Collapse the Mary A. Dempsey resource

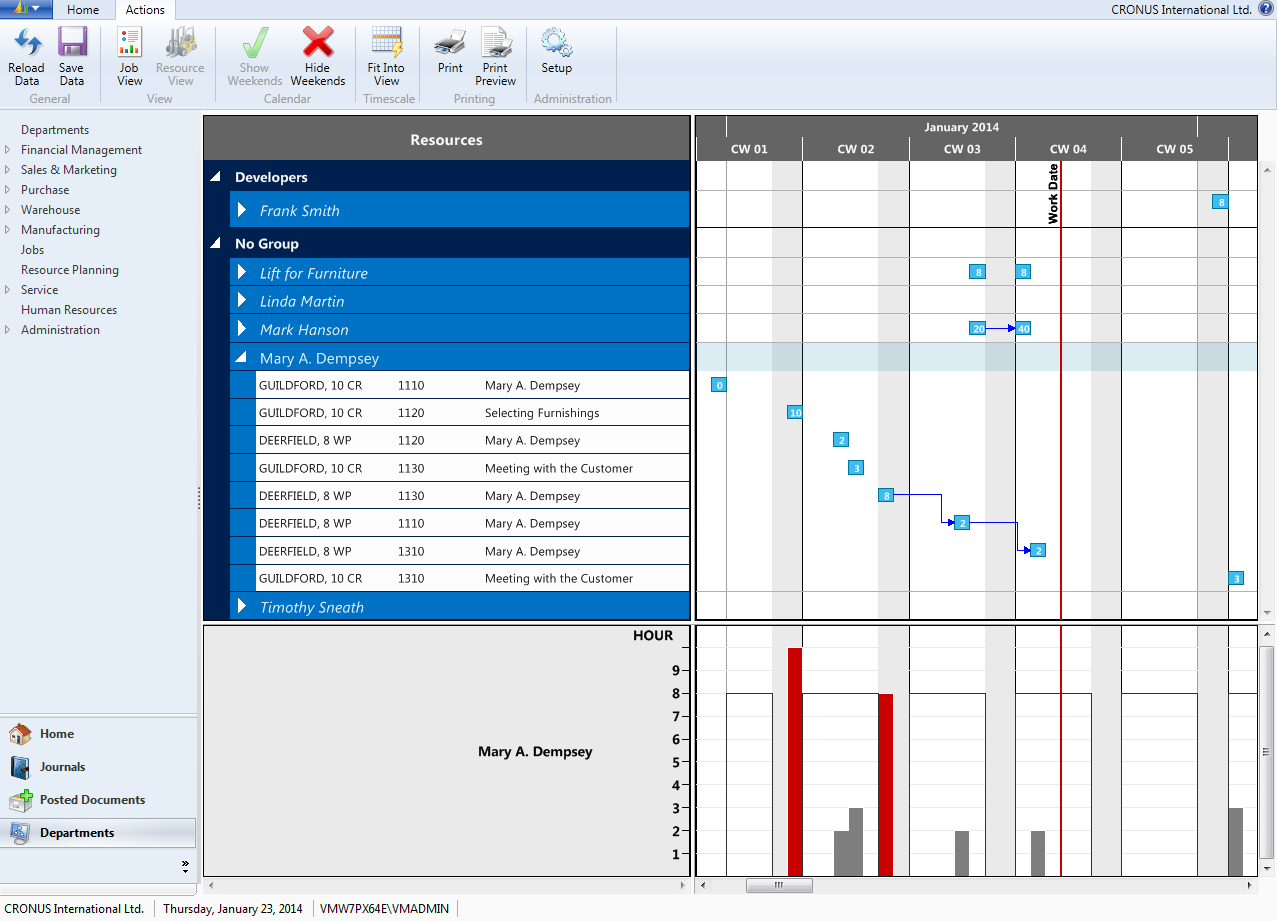click(240, 357)
